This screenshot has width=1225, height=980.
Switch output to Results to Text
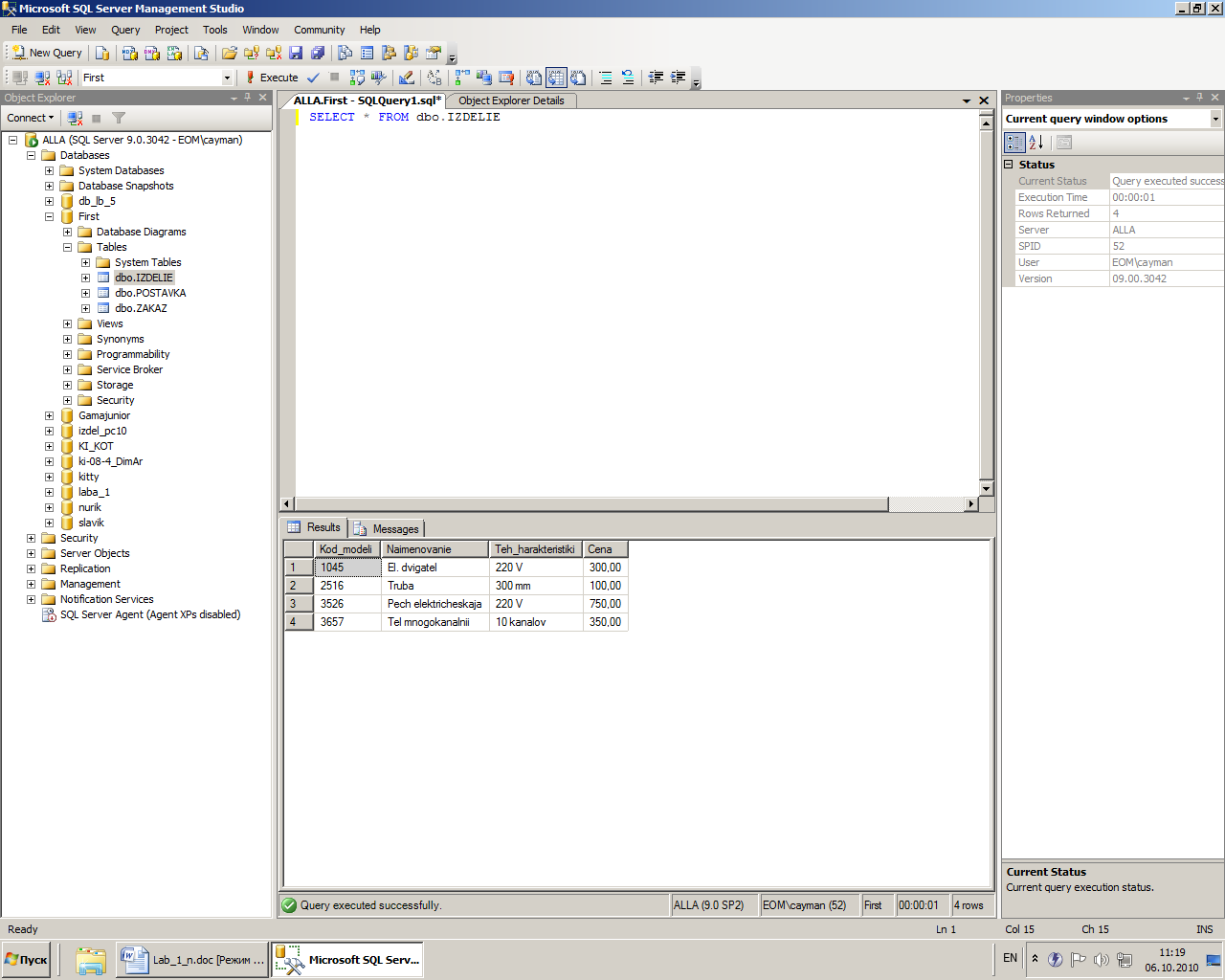pos(534,78)
